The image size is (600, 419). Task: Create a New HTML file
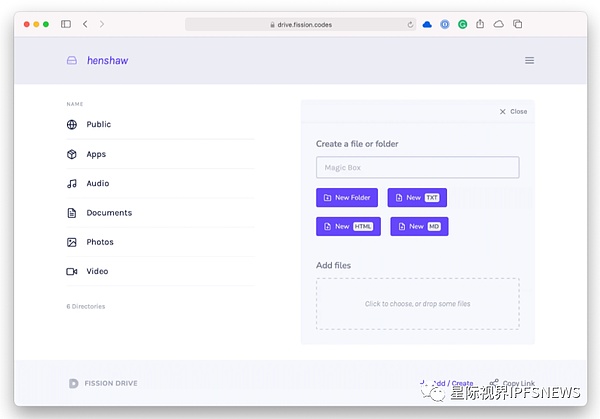[x=348, y=227]
